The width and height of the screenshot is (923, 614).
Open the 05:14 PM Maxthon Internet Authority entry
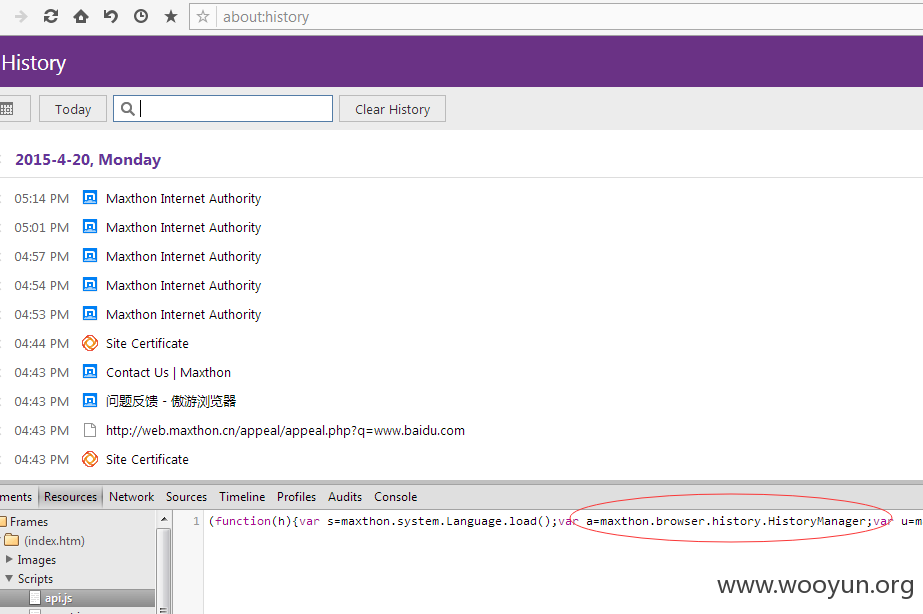pos(183,198)
